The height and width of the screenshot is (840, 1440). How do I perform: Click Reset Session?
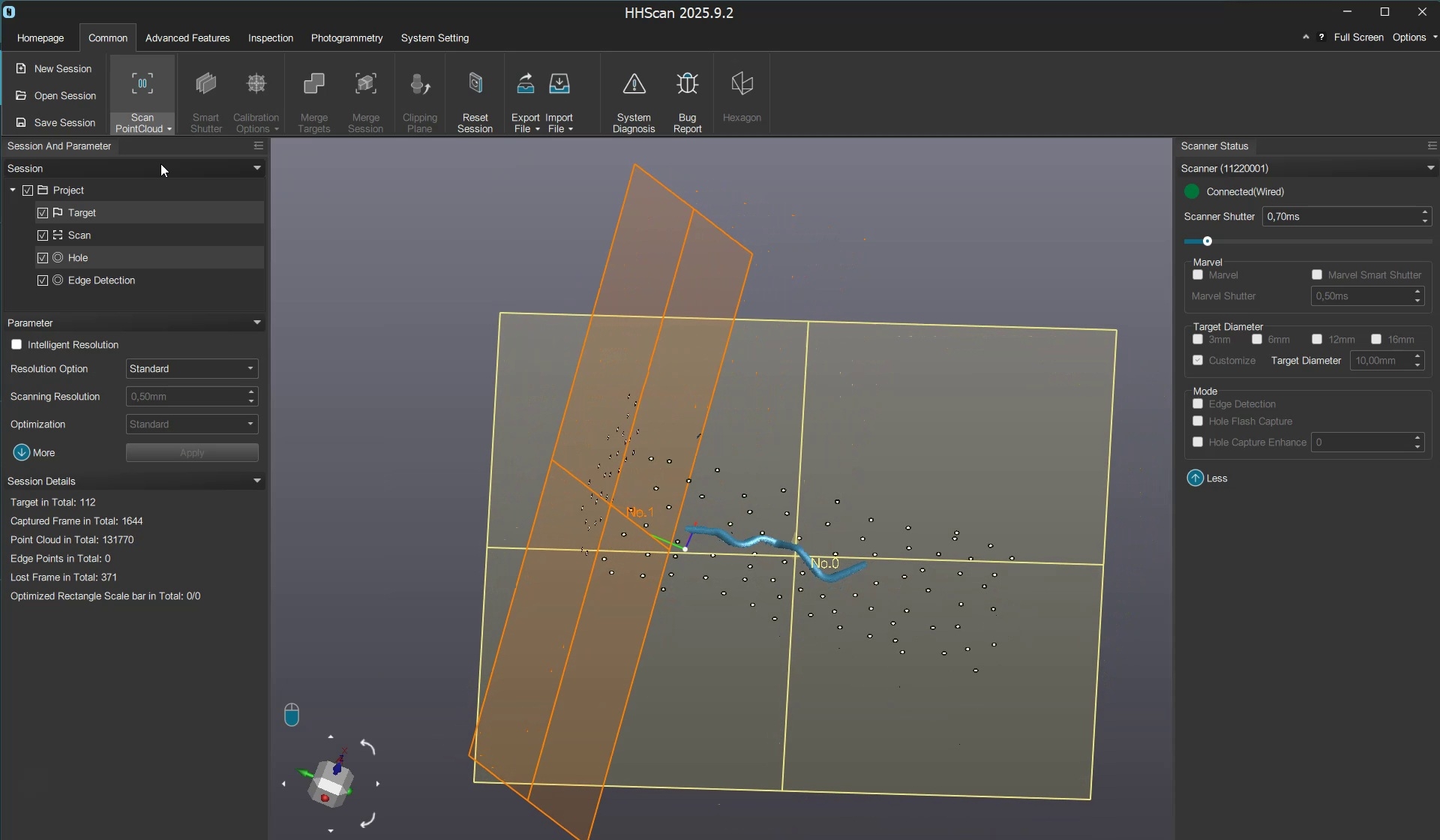[x=475, y=96]
